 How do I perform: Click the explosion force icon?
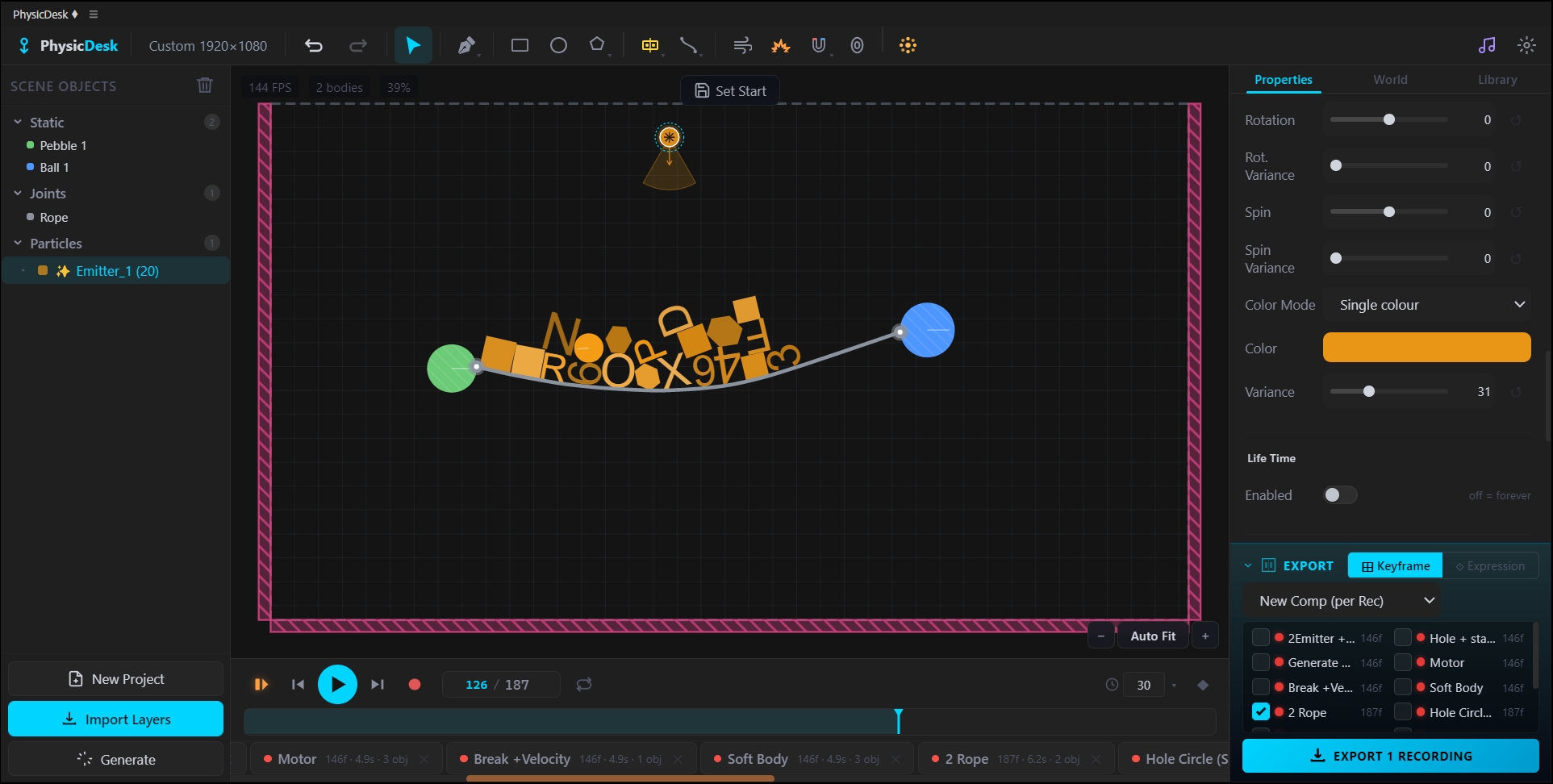[x=780, y=46]
